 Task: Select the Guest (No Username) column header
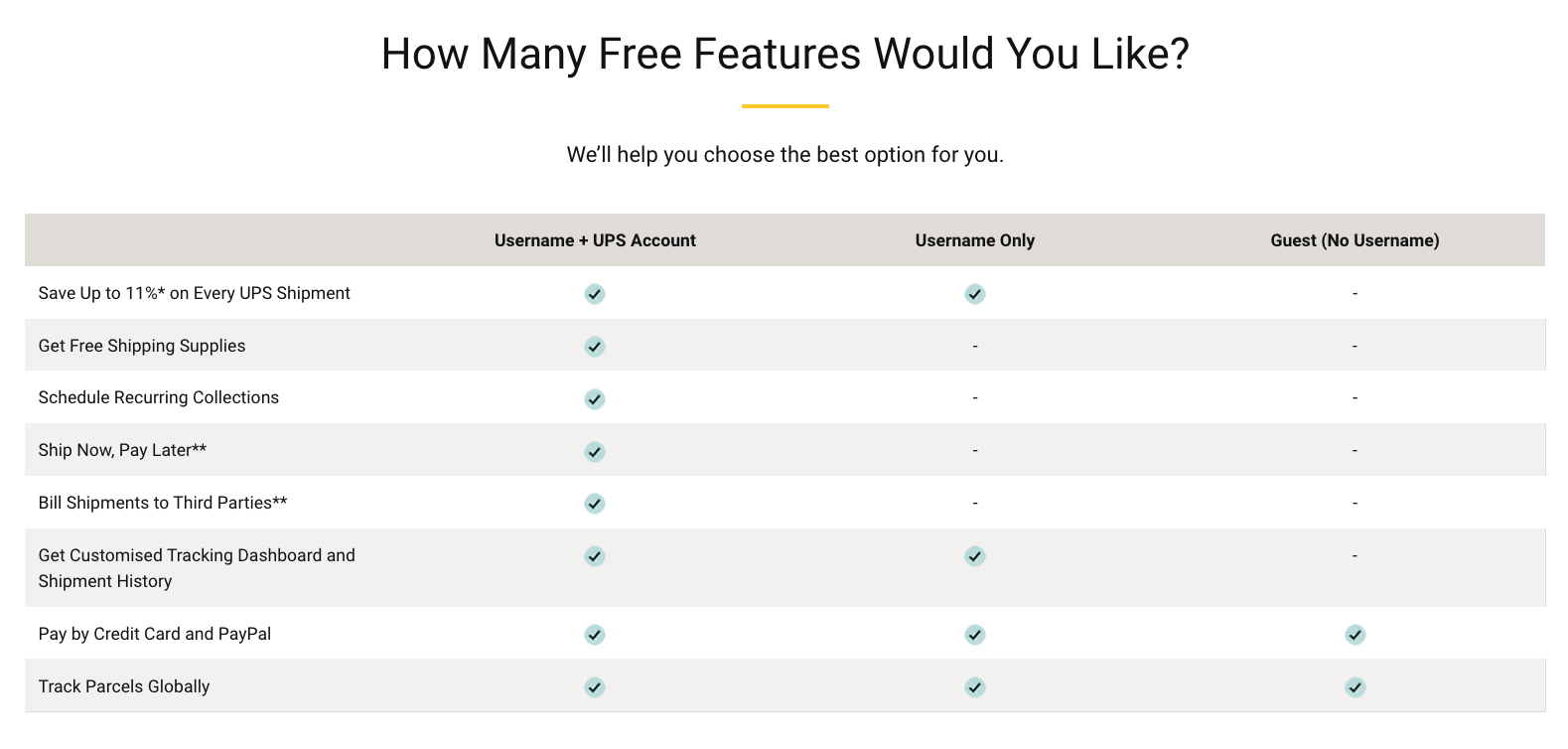(x=1354, y=240)
